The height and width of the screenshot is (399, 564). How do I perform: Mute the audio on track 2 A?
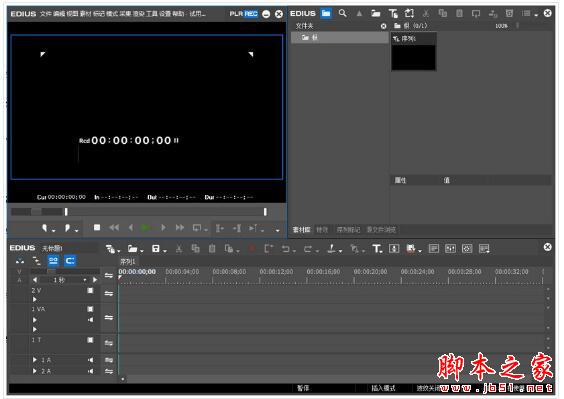tap(90, 371)
